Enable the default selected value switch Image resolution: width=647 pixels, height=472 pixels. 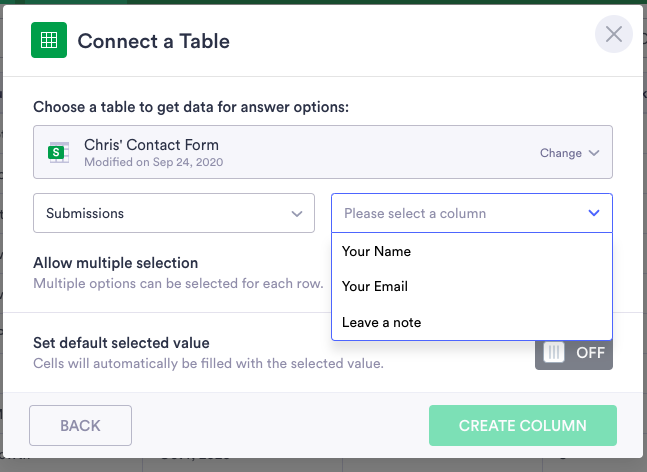pos(573,352)
